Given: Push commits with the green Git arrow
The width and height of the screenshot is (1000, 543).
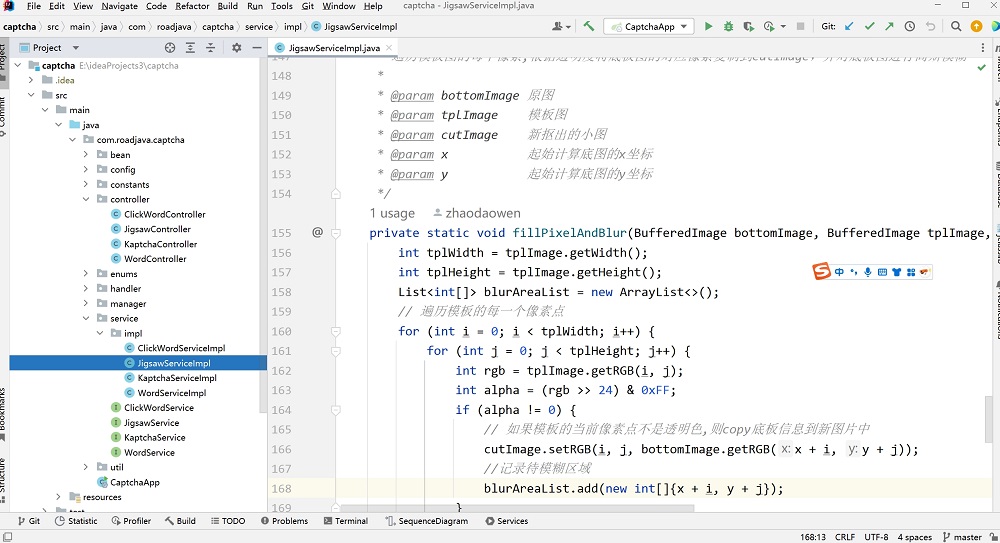Looking at the screenshot, I should click(890, 26).
